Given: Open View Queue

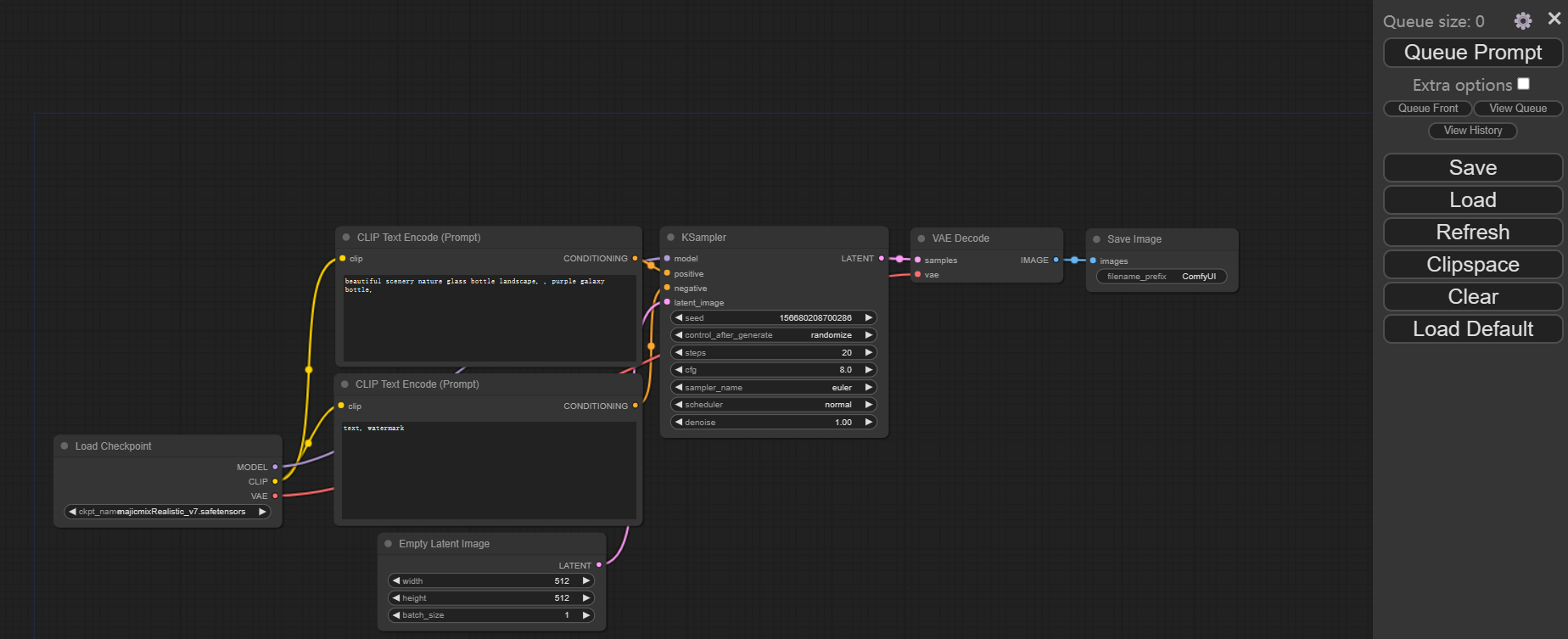Looking at the screenshot, I should (x=1518, y=109).
